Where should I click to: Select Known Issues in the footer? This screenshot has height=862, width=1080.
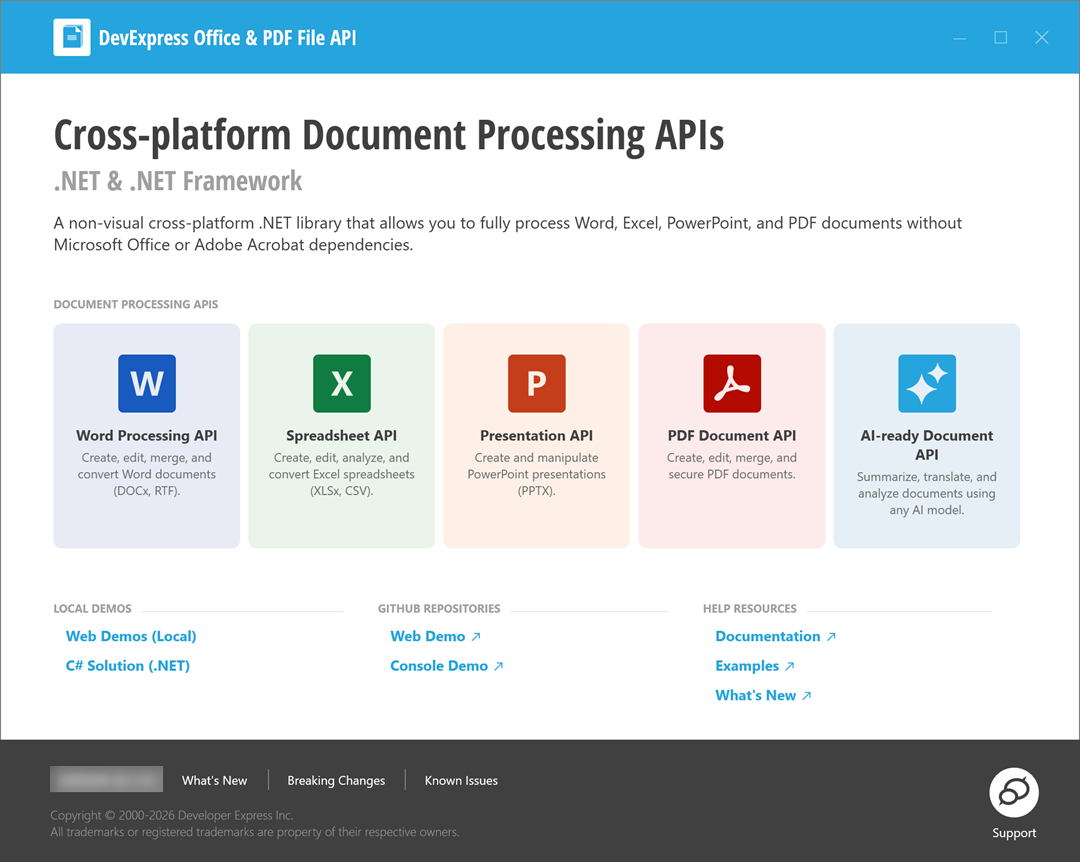point(461,780)
